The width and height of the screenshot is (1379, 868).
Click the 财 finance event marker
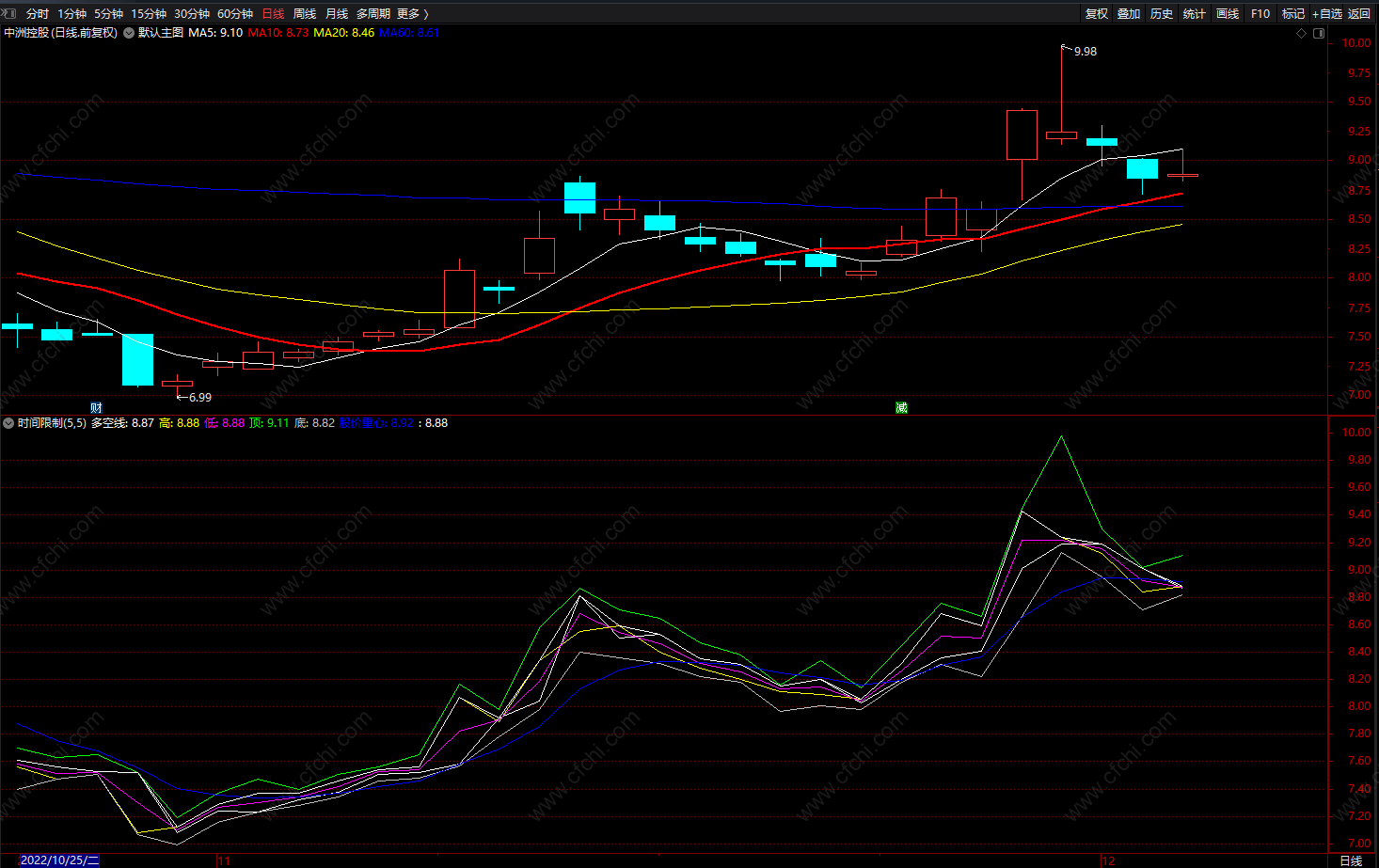(x=96, y=407)
